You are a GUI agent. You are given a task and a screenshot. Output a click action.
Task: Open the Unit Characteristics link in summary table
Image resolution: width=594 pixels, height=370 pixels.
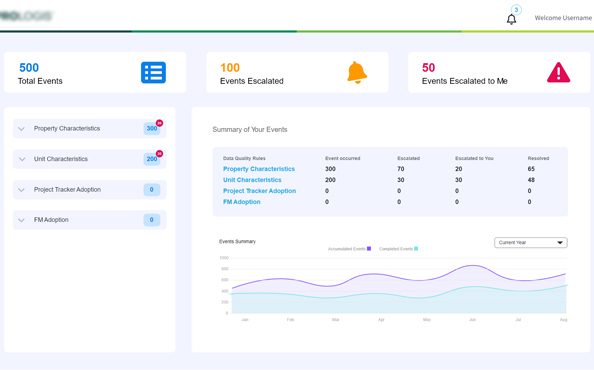pyautogui.click(x=252, y=180)
